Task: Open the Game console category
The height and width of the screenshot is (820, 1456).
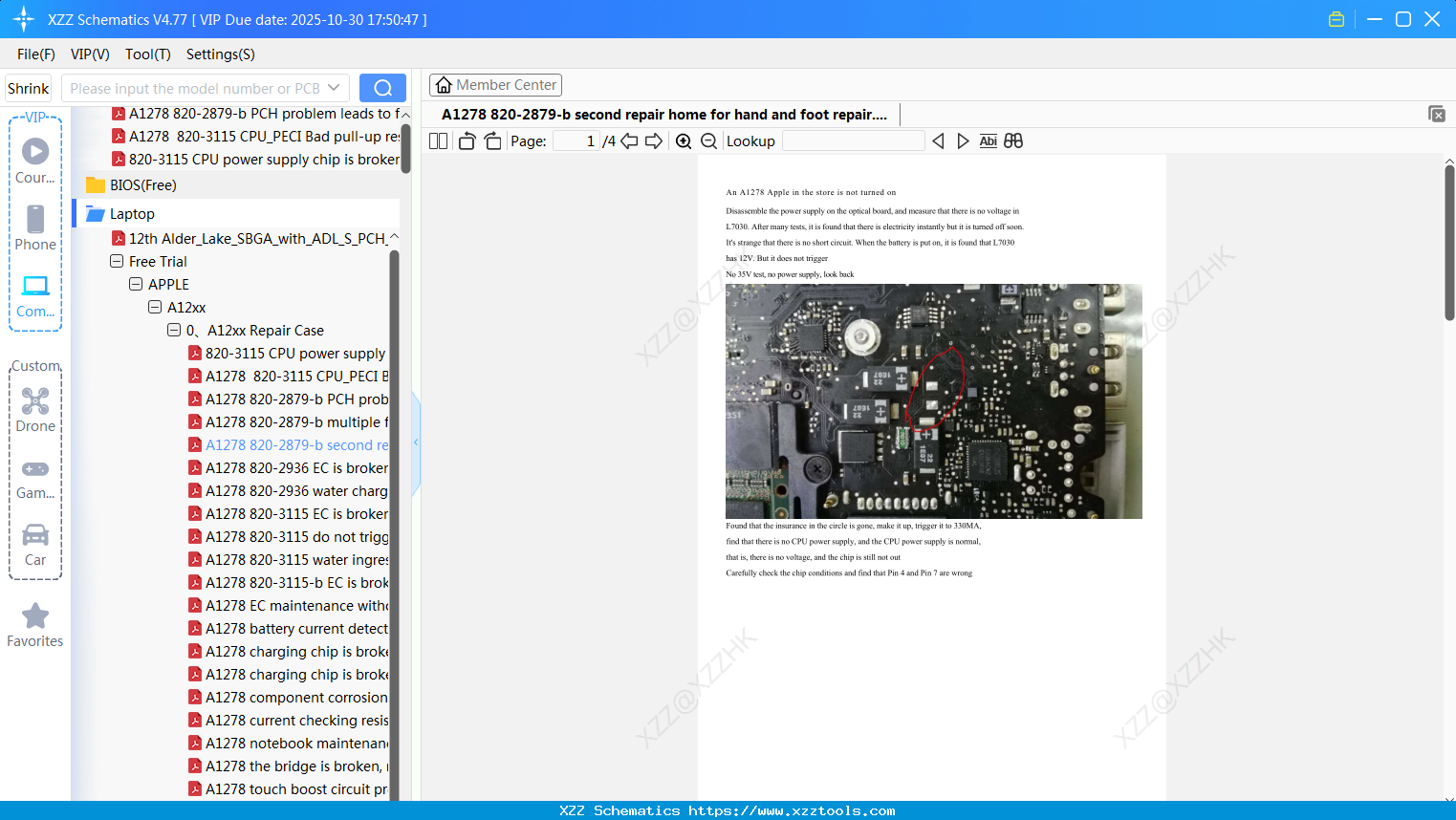Action: point(35,478)
